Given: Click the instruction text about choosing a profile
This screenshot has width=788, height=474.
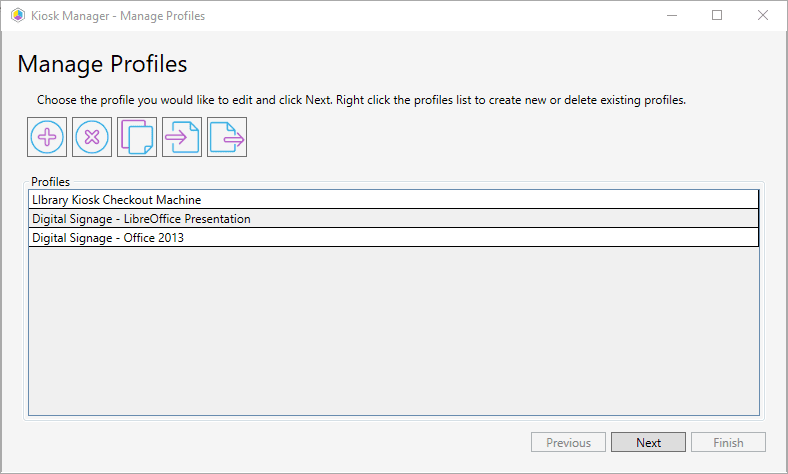Looking at the screenshot, I should (x=361, y=100).
